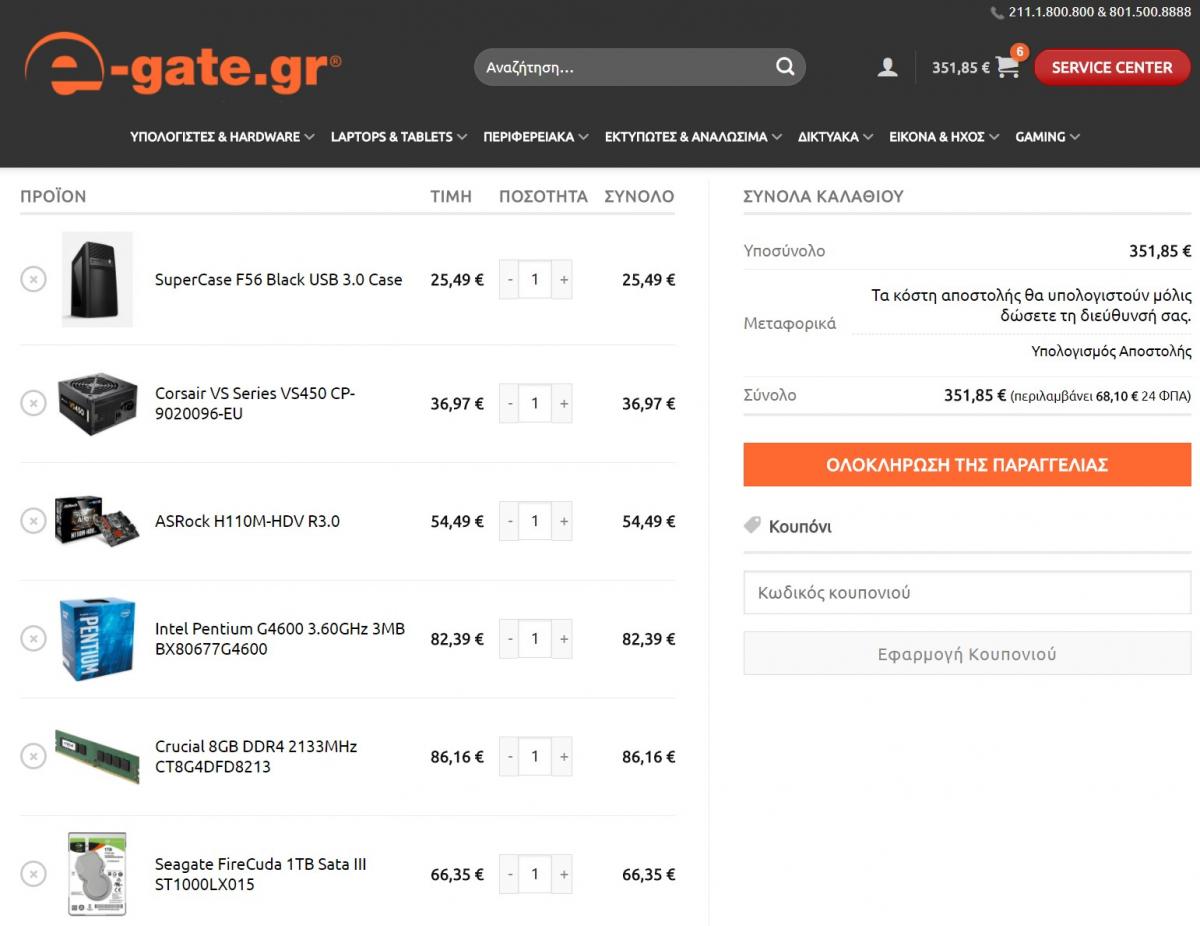Focus Seagate FireCuda quantity field

pos(535,874)
